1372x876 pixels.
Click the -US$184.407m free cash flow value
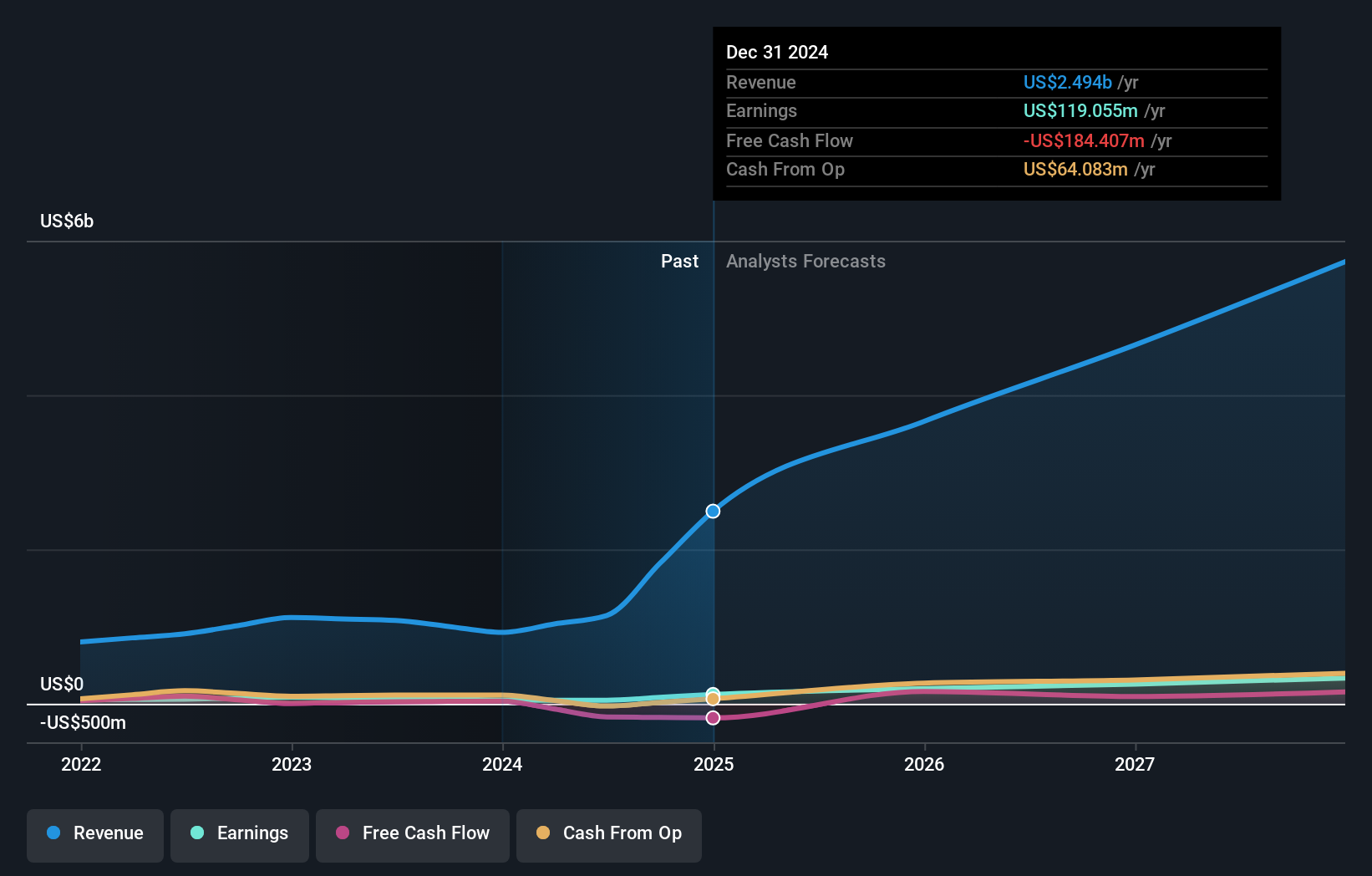(x=1084, y=141)
